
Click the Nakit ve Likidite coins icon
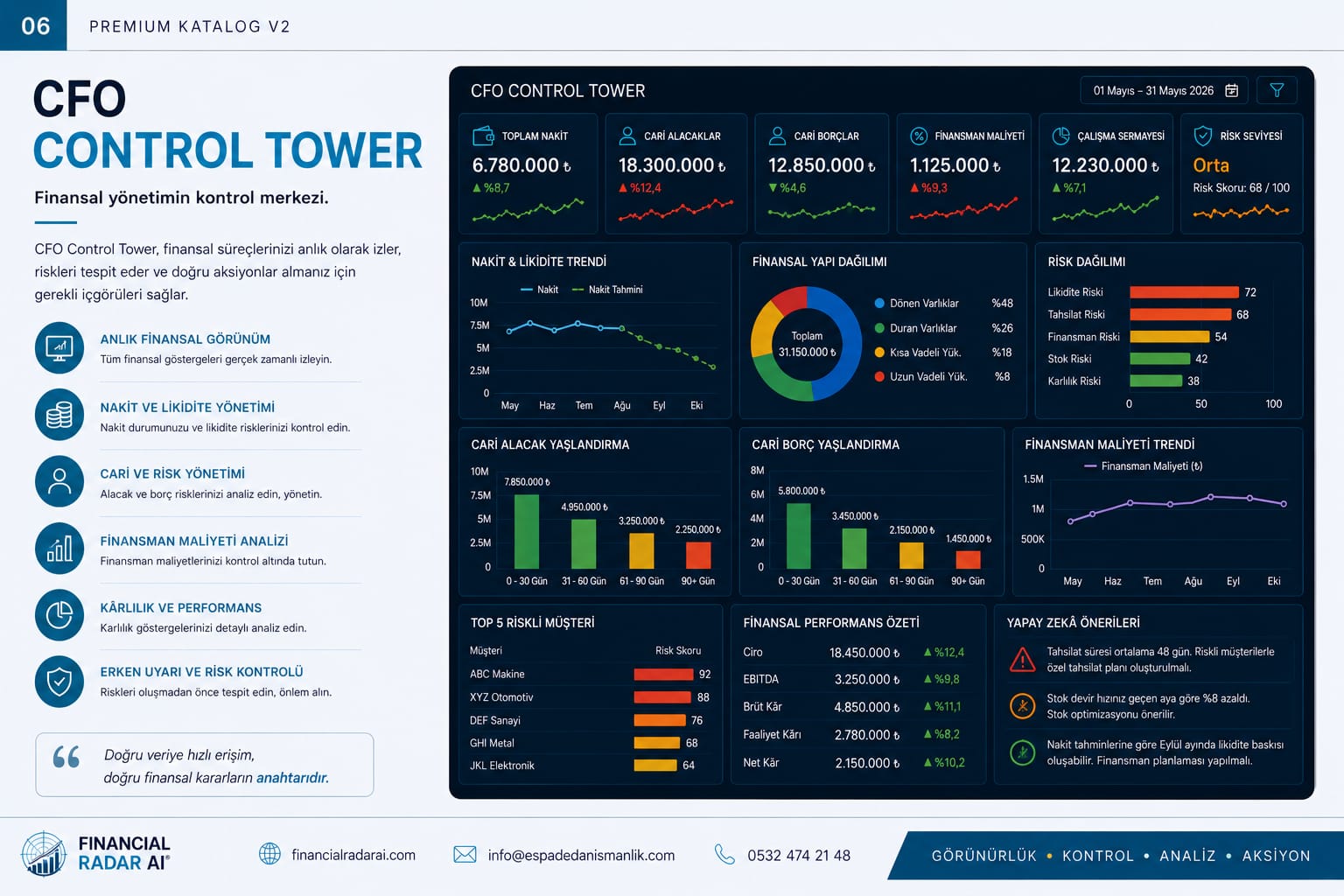point(59,415)
